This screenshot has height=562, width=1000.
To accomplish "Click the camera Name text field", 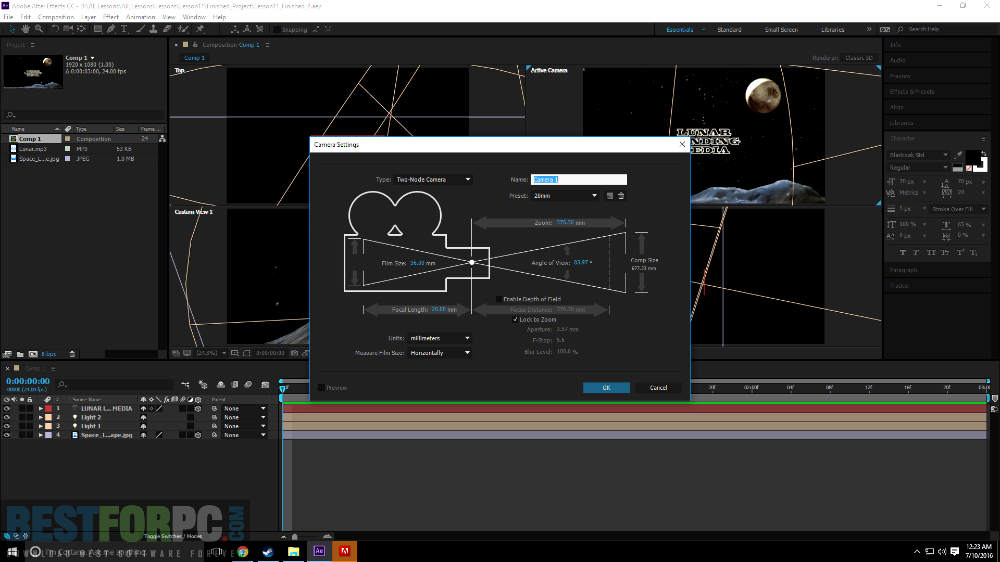I will point(579,180).
